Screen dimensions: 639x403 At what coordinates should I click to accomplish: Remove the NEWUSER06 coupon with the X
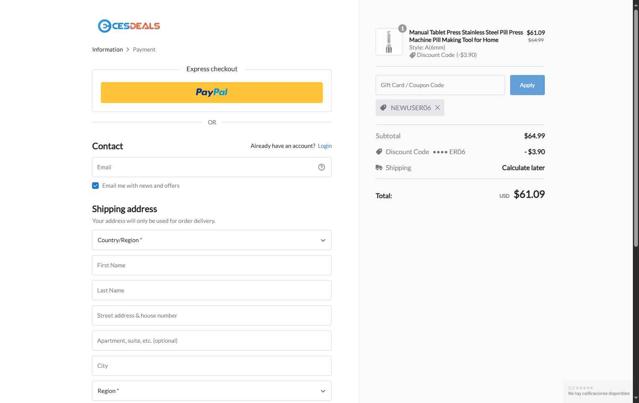click(437, 108)
